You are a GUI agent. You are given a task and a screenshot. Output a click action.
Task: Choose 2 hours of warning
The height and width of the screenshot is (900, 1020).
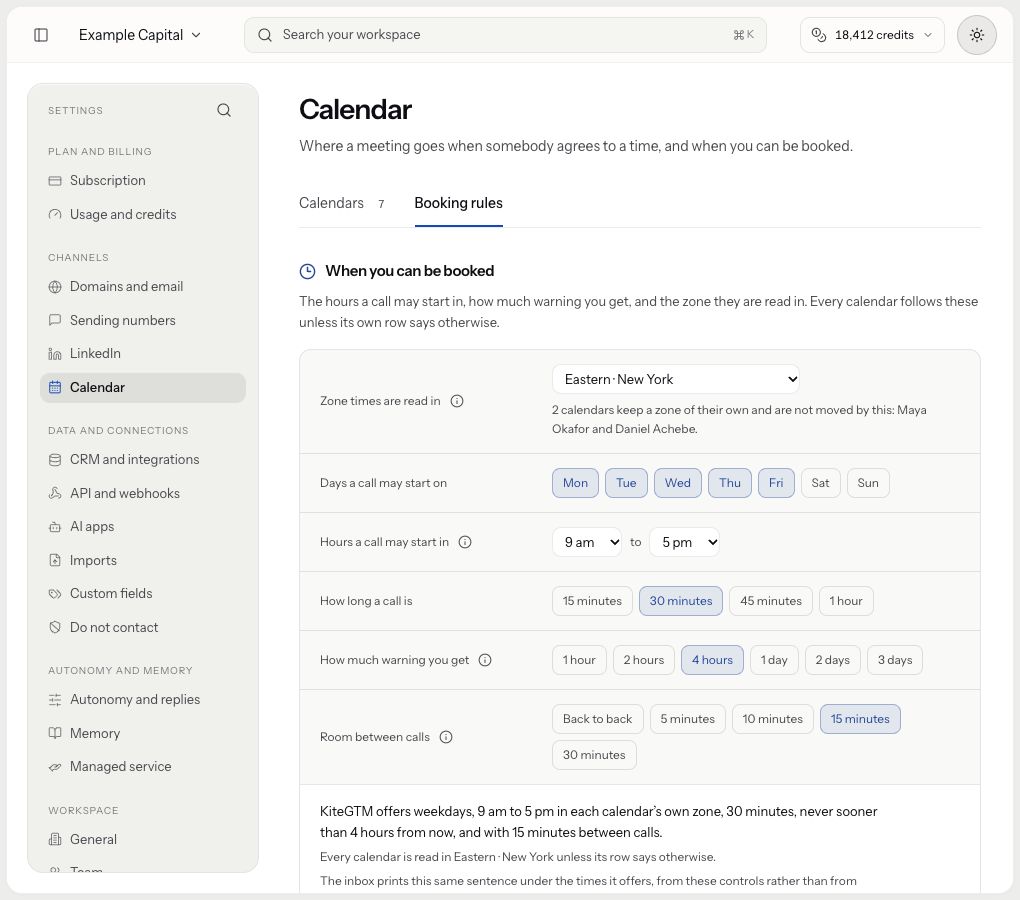[x=643, y=660]
